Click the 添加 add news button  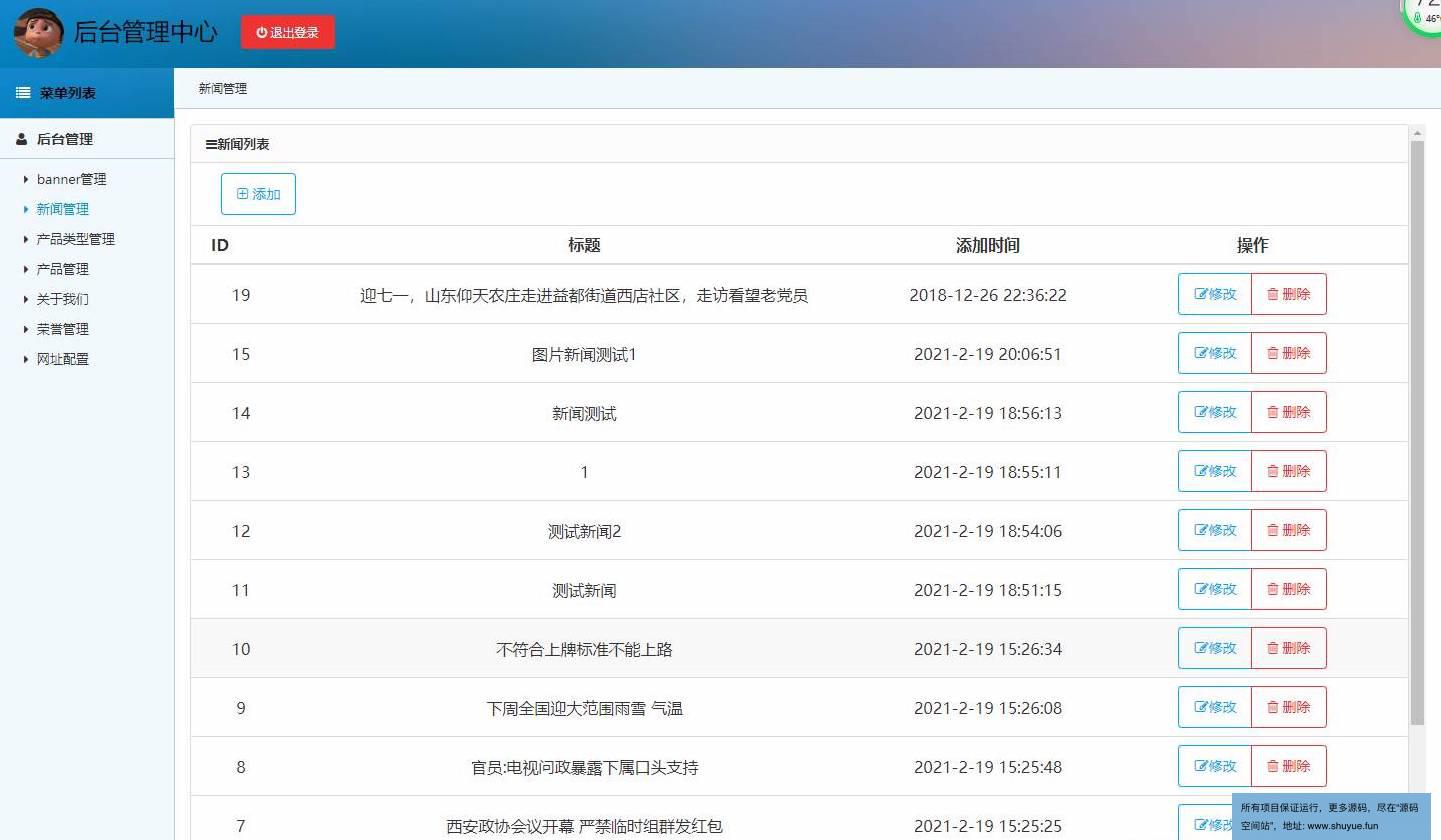point(258,194)
